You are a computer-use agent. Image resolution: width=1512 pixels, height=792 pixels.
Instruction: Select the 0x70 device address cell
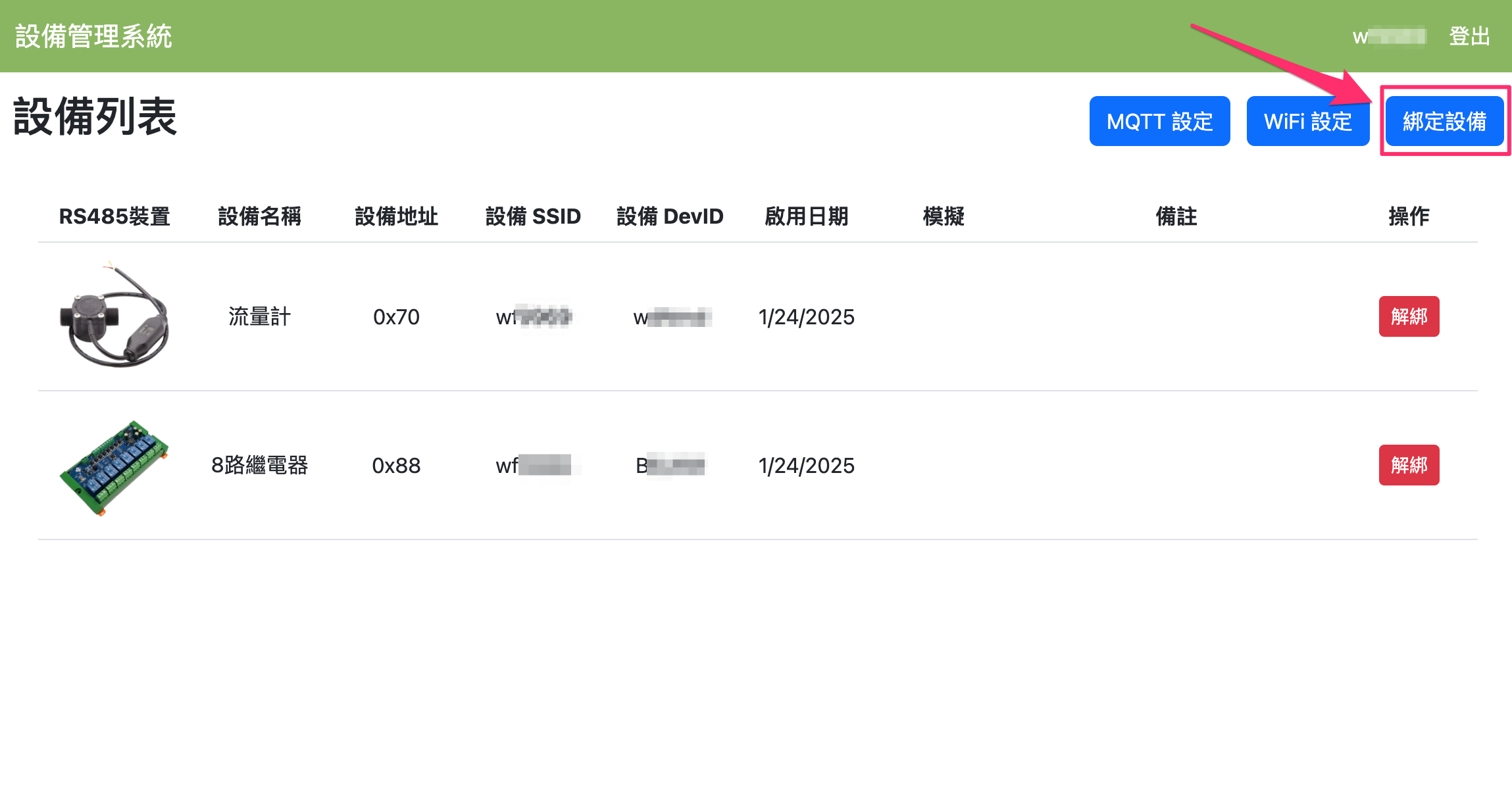(x=396, y=316)
